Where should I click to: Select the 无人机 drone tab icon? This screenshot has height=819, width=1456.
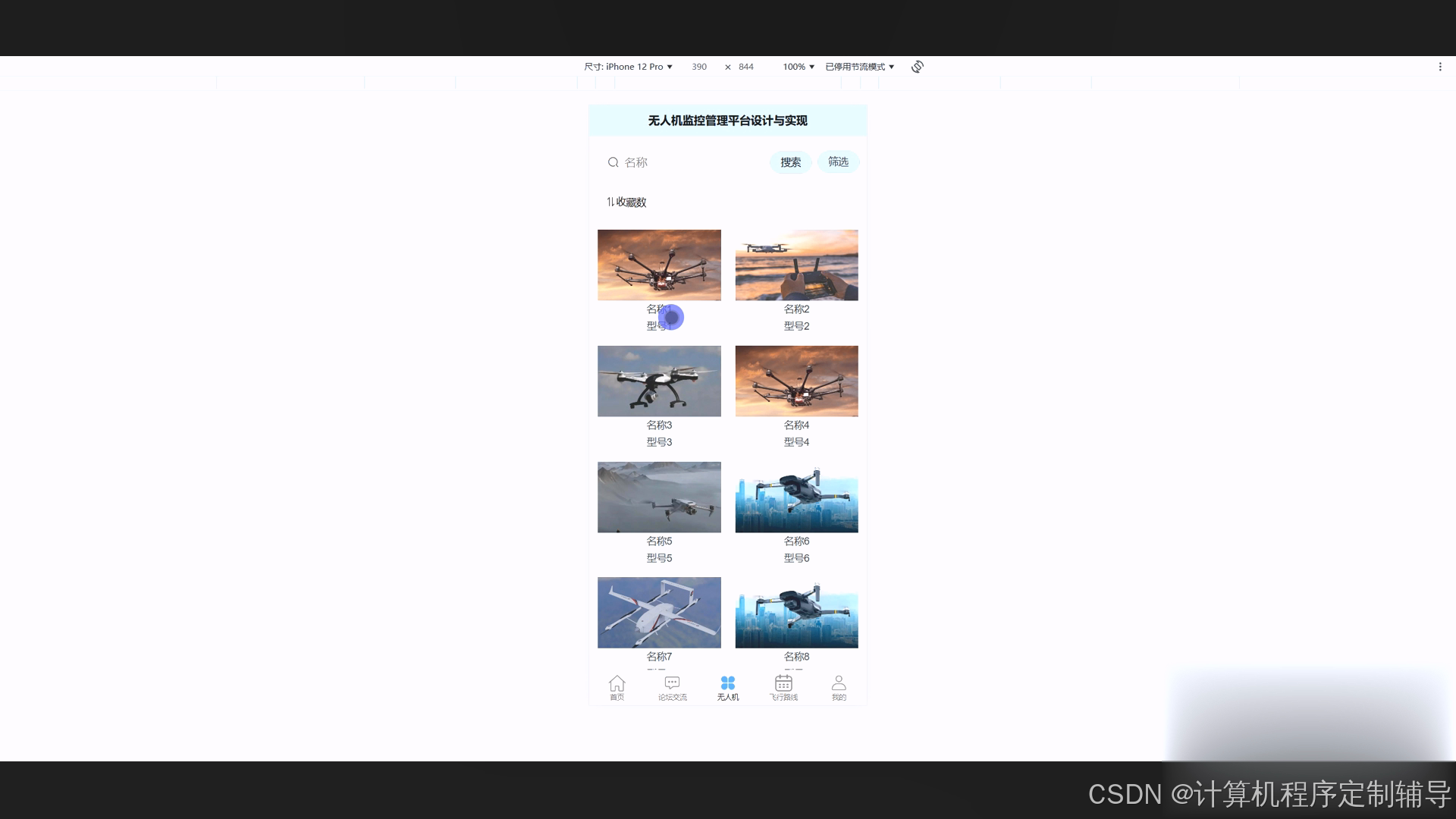tap(727, 684)
